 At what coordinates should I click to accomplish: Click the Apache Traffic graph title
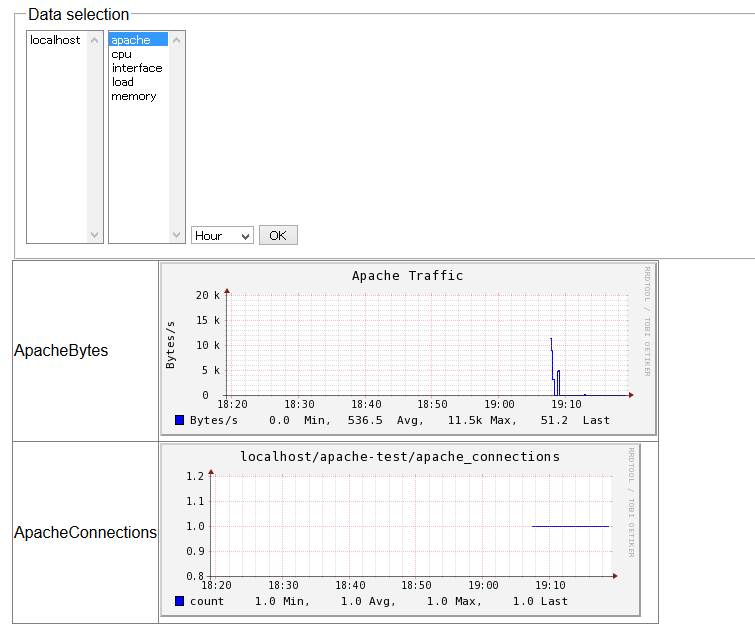coord(407,276)
